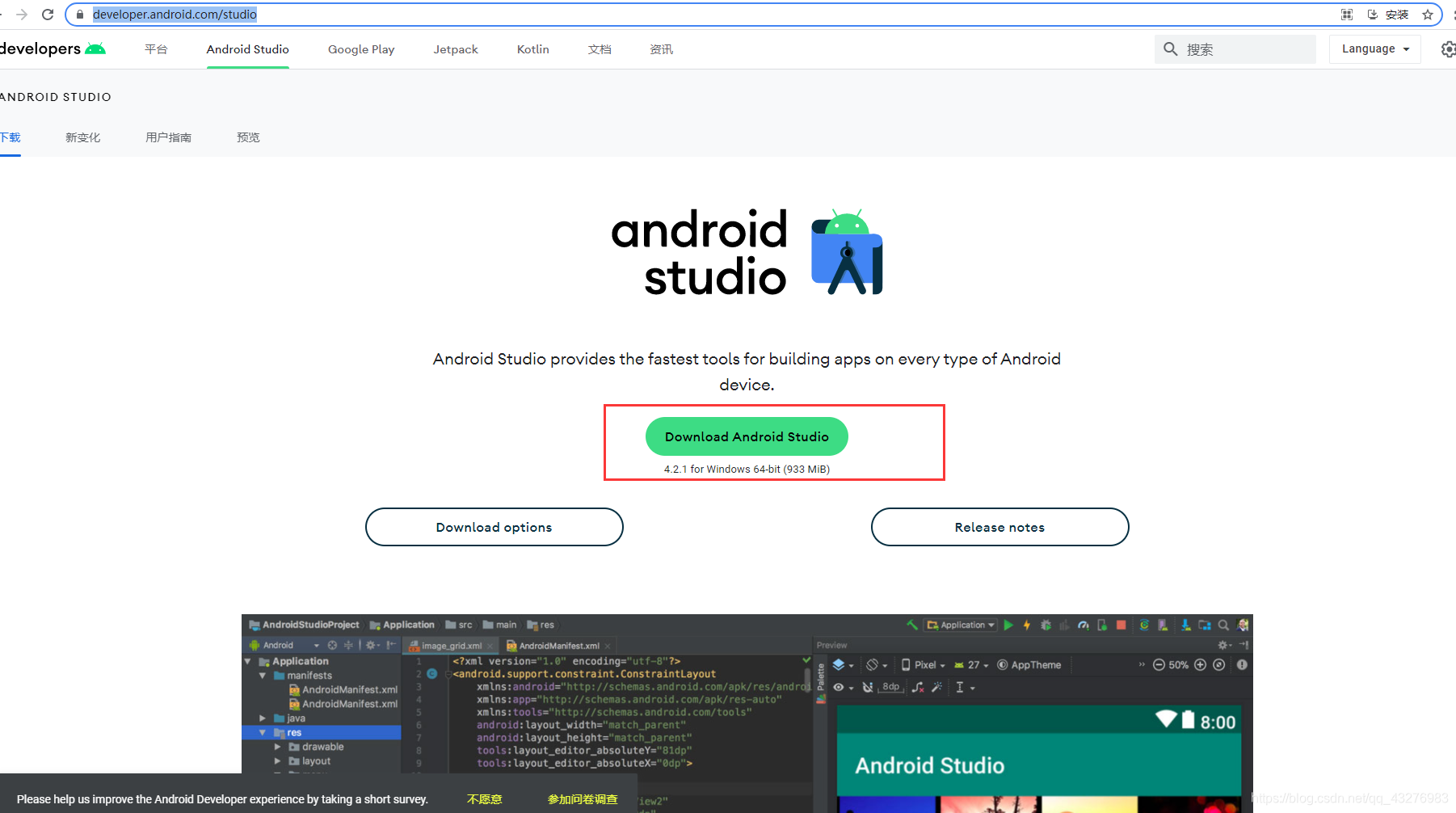Viewport: 1456px width, 813px height.
Task: Switch to the 预览 sub-tab
Action: click(x=248, y=137)
